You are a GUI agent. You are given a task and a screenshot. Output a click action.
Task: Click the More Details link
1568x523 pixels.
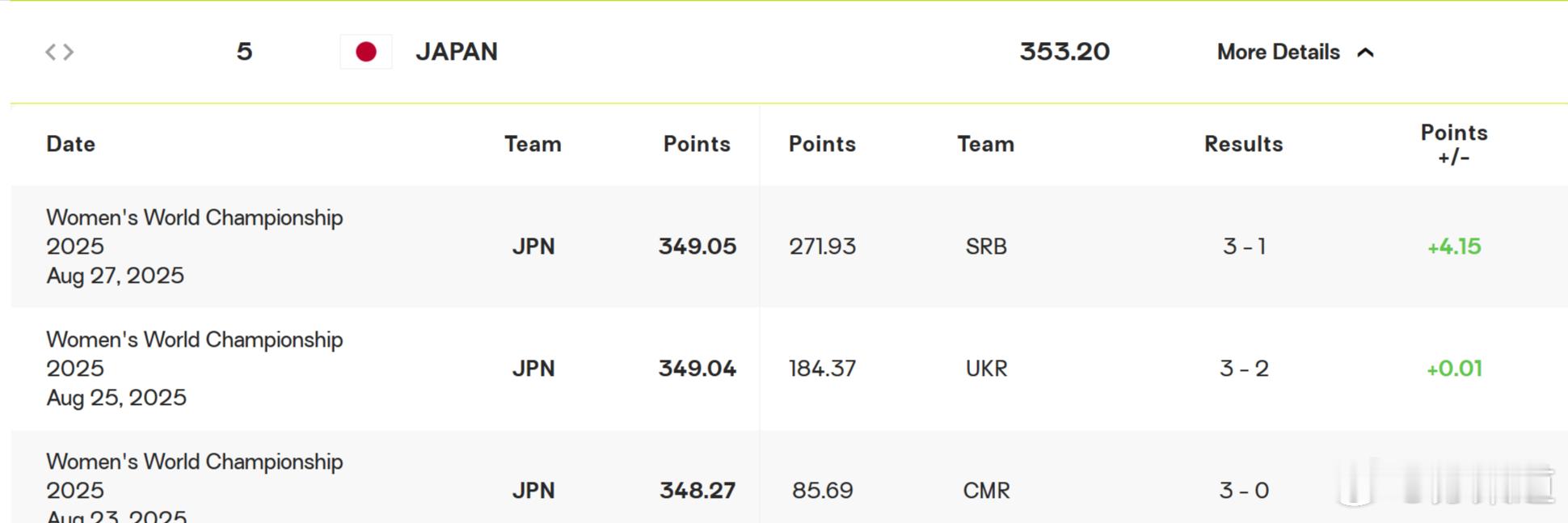point(1278,52)
